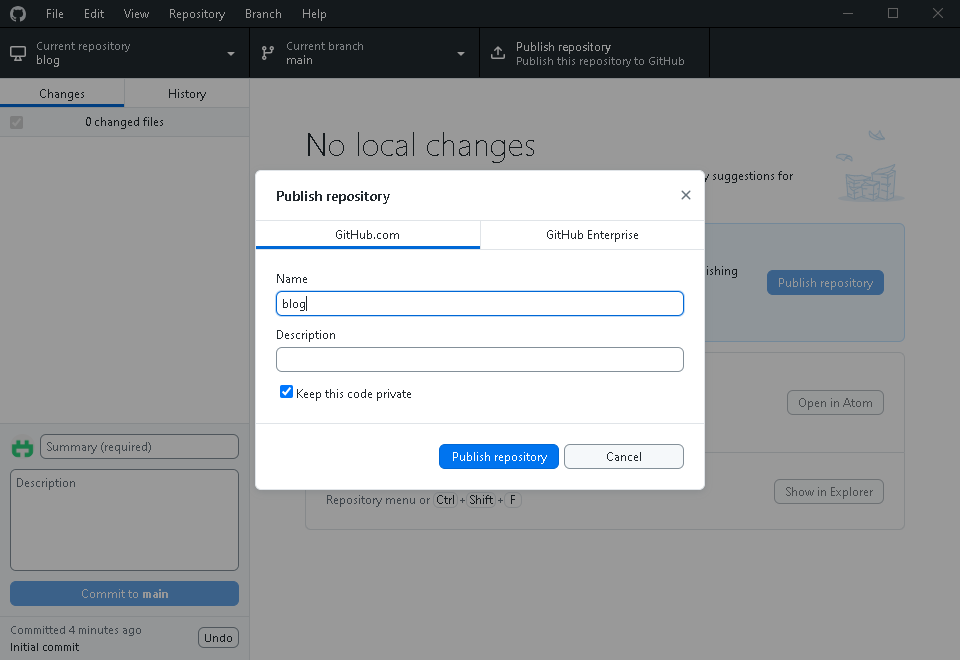Click the computer icon beside Current repository
This screenshot has height=660, width=960.
click(18, 53)
